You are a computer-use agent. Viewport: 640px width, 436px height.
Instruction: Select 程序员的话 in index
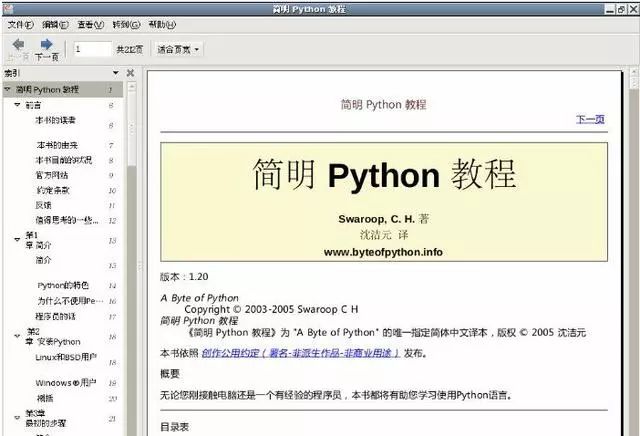(x=56, y=316)
